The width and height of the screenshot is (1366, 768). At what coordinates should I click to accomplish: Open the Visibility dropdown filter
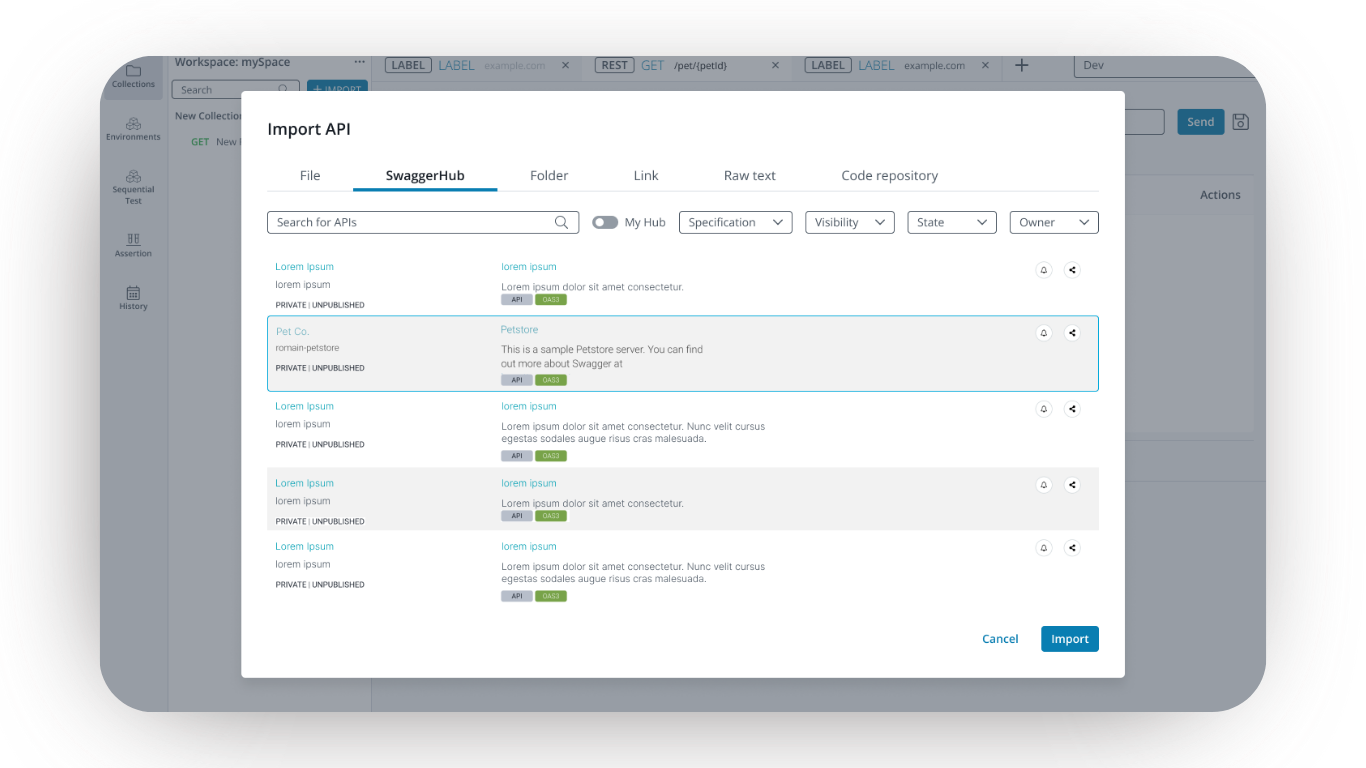849,222
